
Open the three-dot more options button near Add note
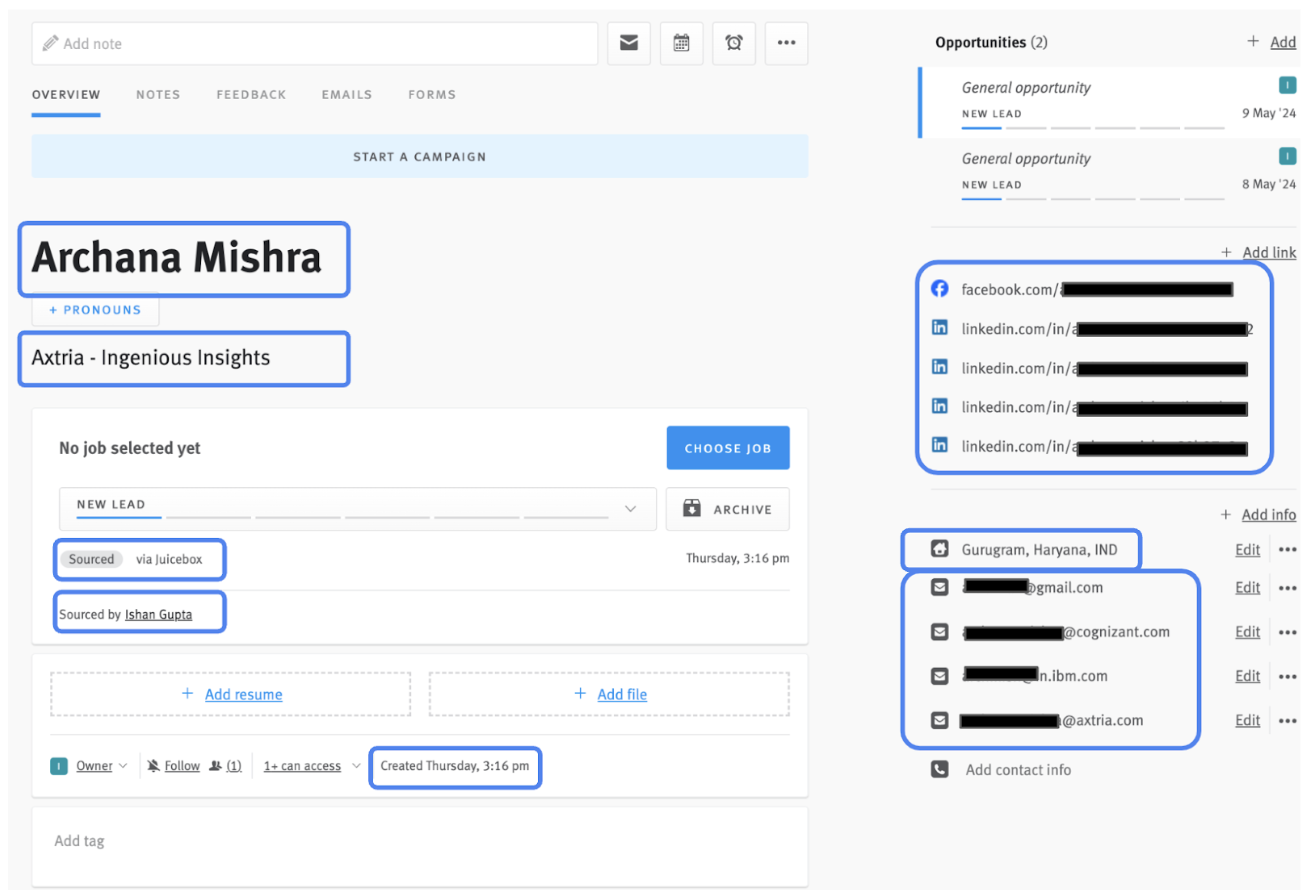pyautogui.click(x=787, y=43)
